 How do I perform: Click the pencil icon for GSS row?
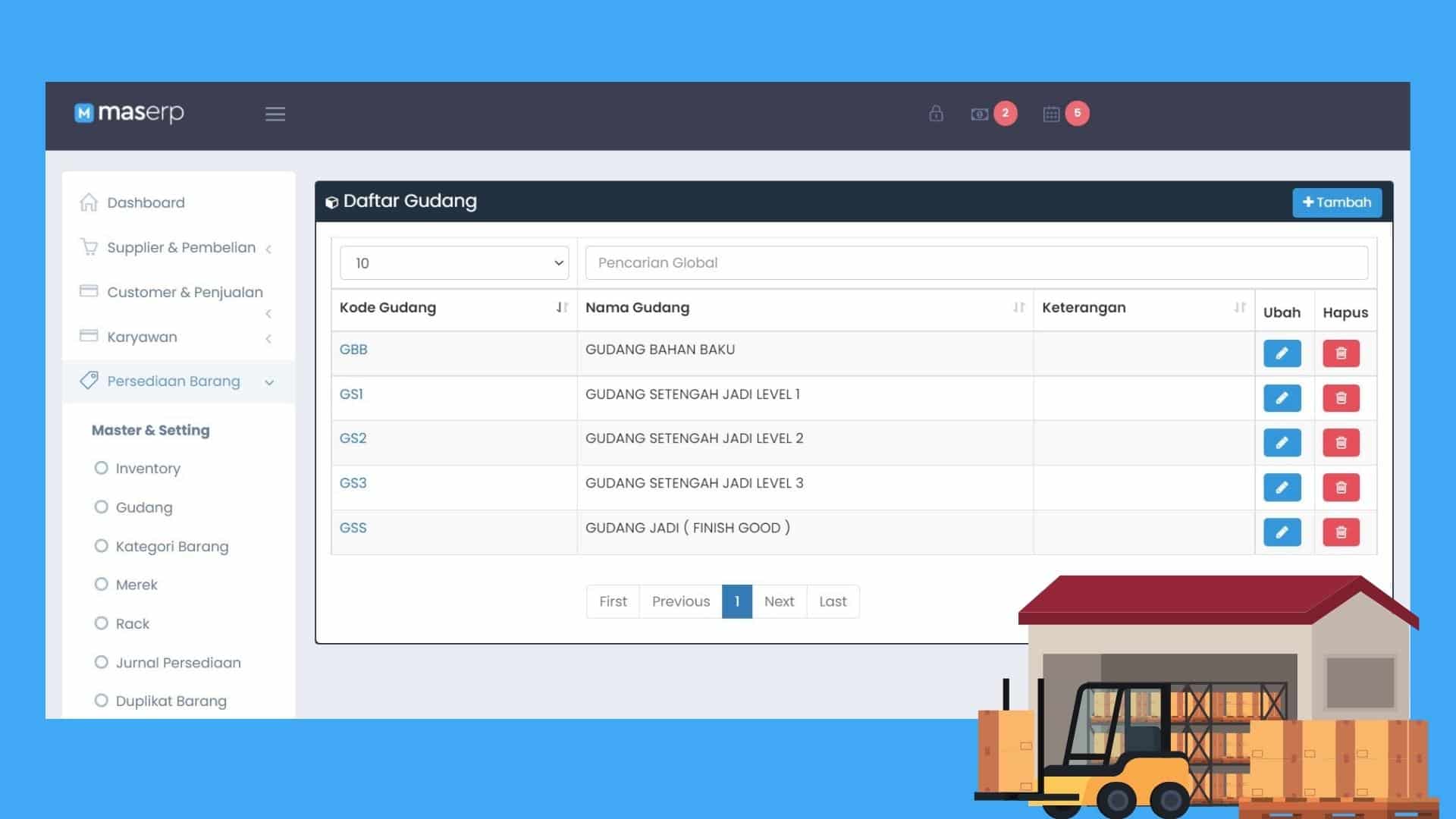[1282, 532]
